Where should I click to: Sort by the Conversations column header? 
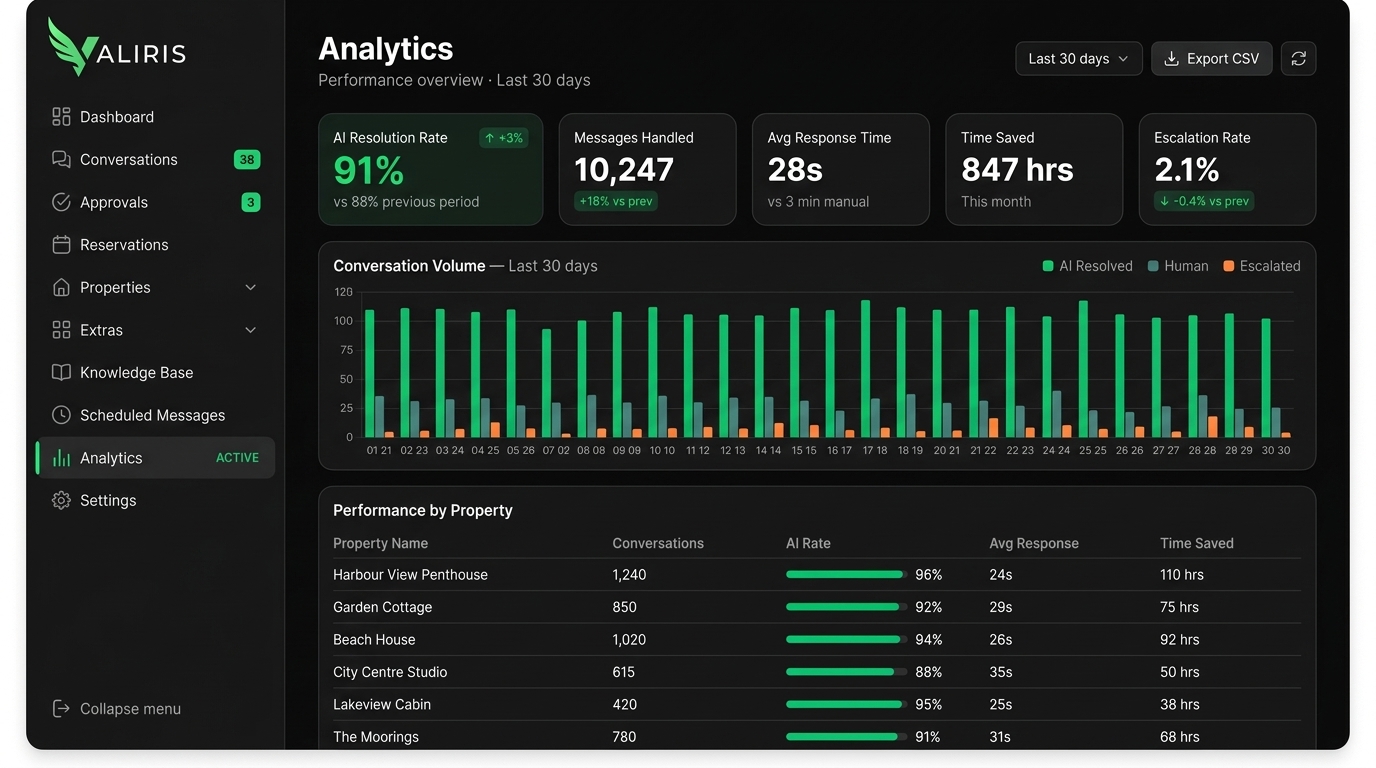pos(658,544)
